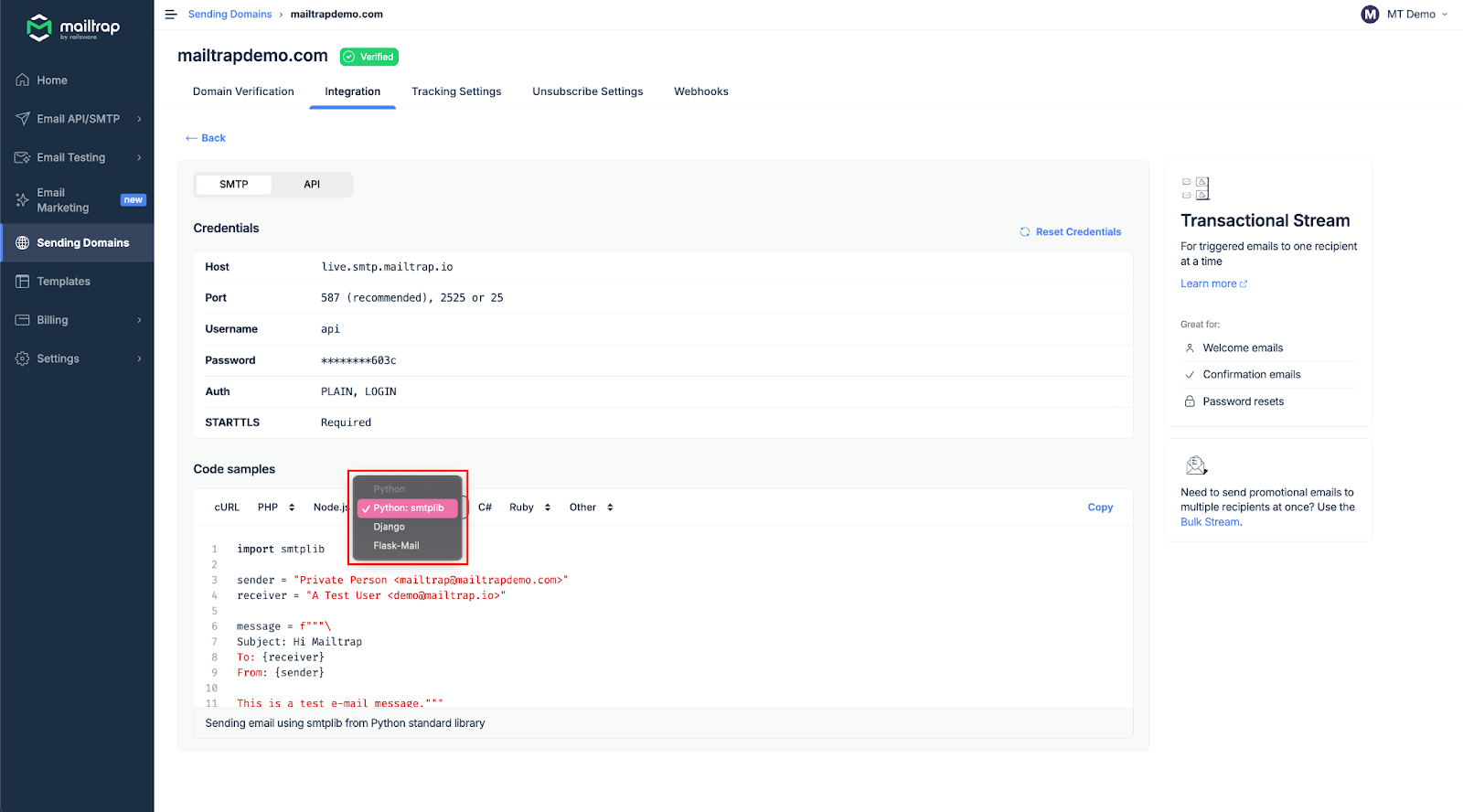Click the Email Testing envelope icon
This screenshot has width=1463, height=812.
[x=23, y=157]
